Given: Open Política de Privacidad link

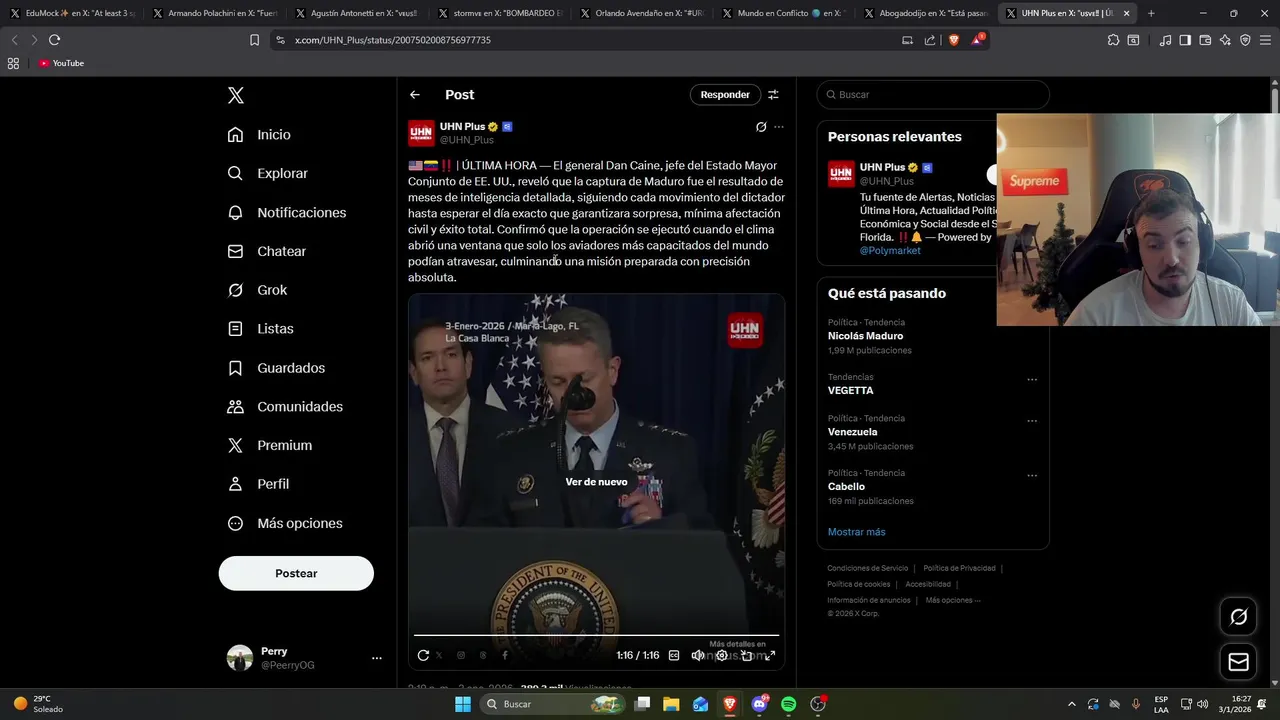Looking at the screenshot, I should 959,568.
